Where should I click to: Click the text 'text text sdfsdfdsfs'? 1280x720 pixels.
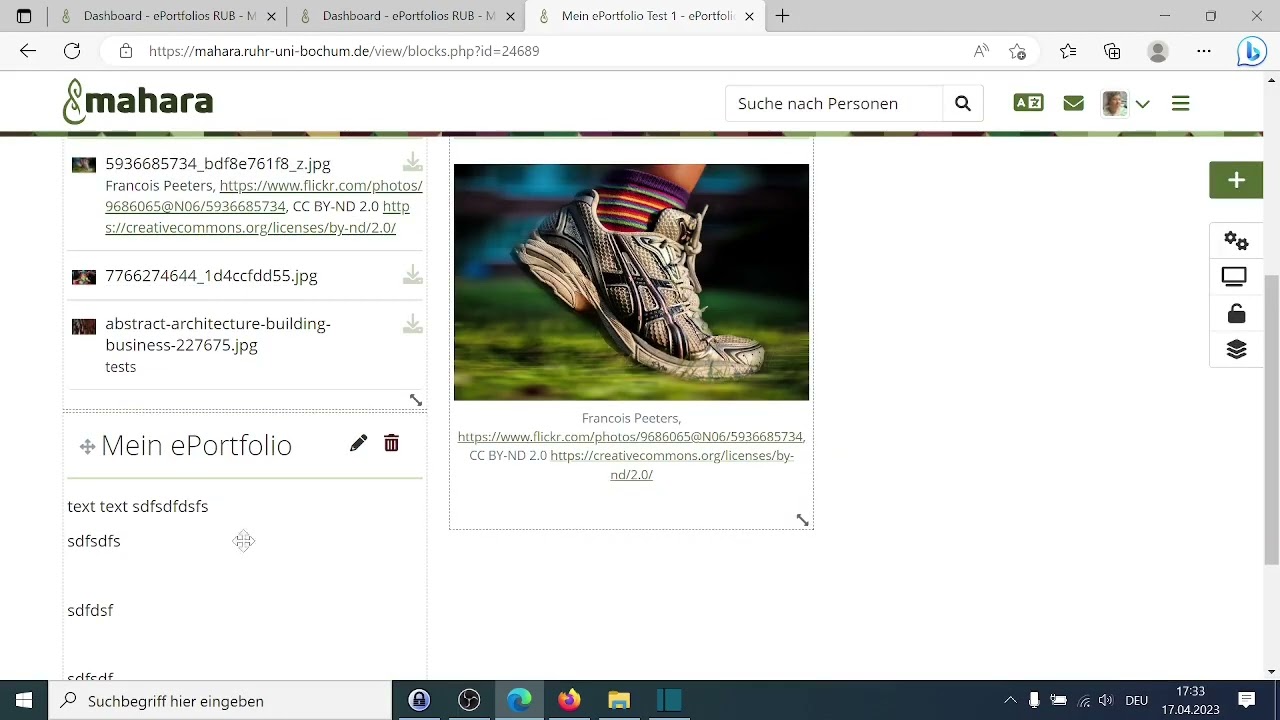(x=138, y=506)
